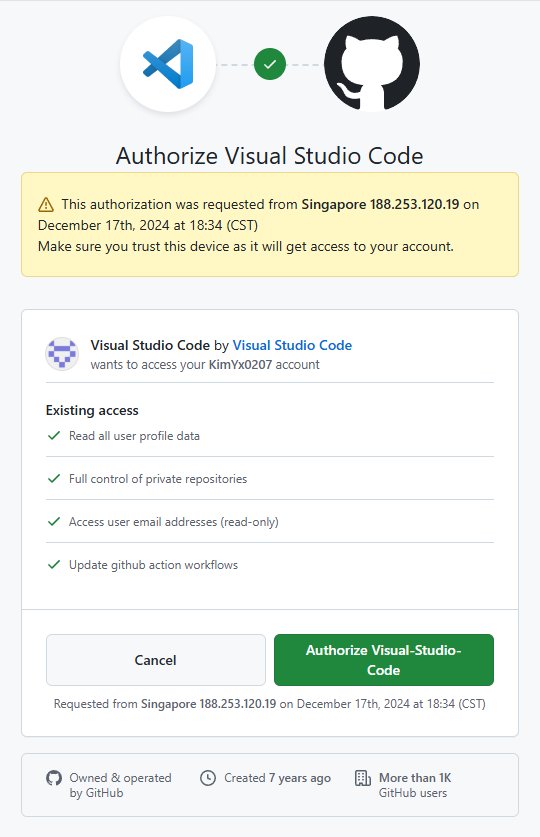540x837 pixels.
Task: Click 'Full control of private repositories' text
Action: 158,479
